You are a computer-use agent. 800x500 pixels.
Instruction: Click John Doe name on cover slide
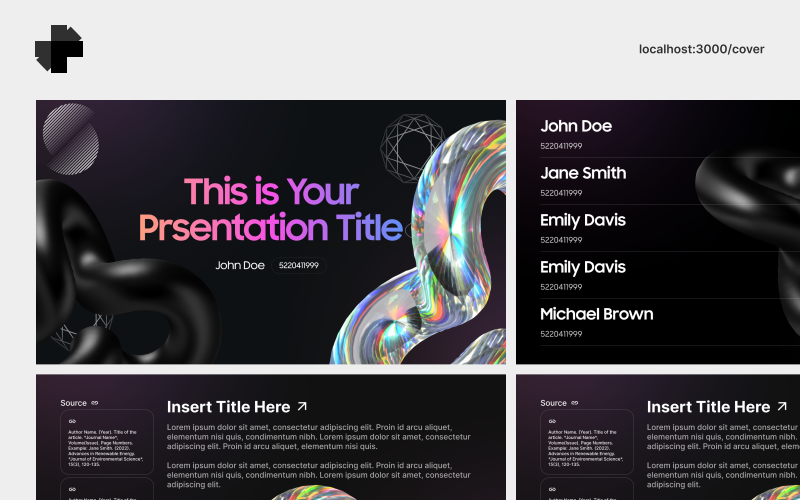[x=240, y=265]
